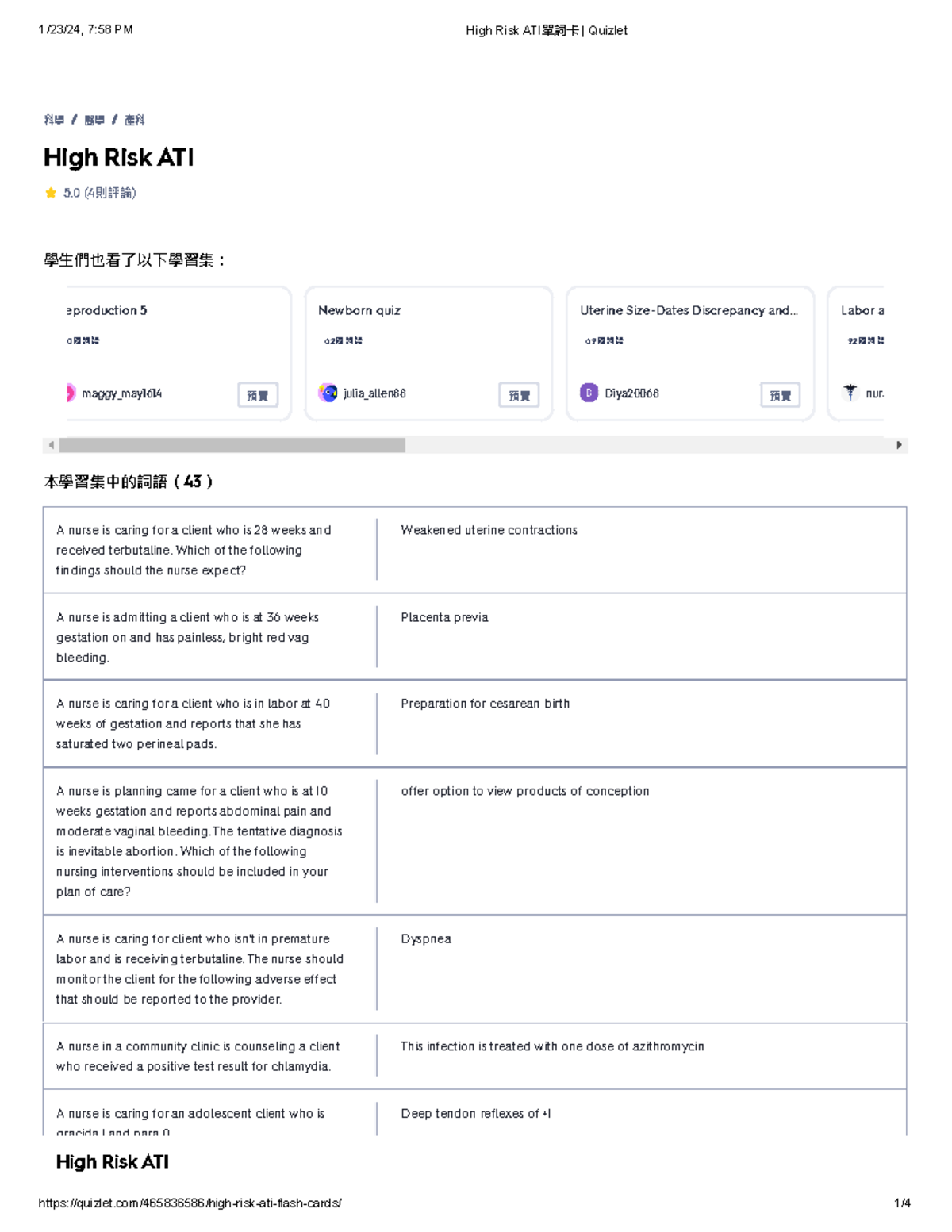The image size is (952, 1232).
Task: Click 預覽 on the Uterine Size-Dates card
Action: coord(780,394)
